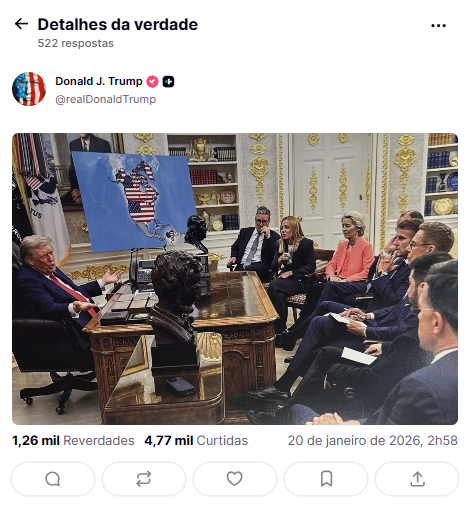Screen dimensions: 470x521
Task: View the list of 1,26 mil Reverdades
Action: pyautogui.click(x=73, y=441)
